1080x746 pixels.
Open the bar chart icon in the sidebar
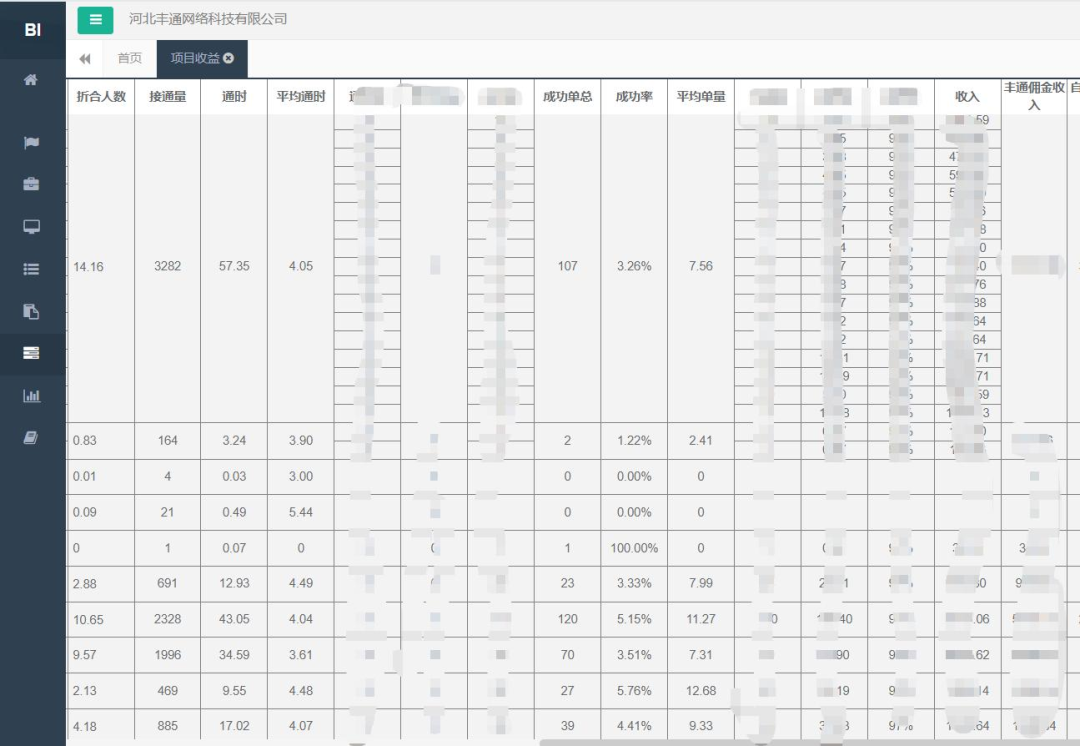[31, 395]
